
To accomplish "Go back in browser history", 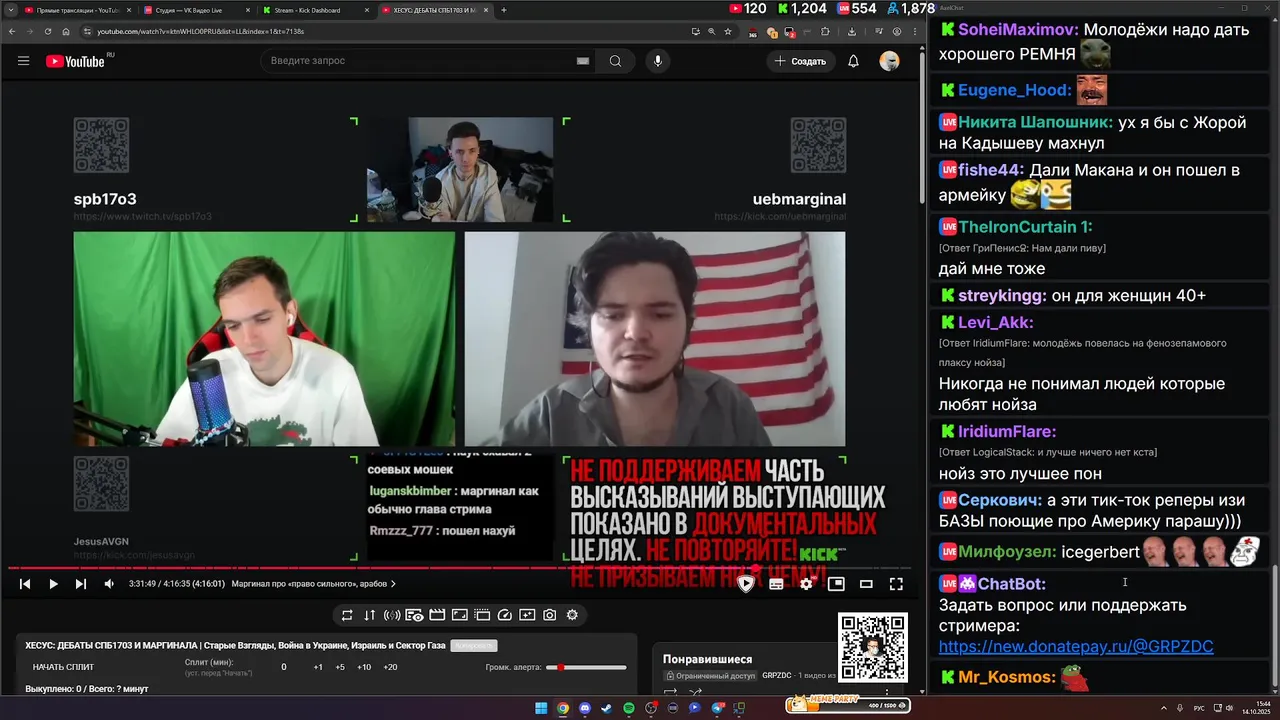I will 11,31.
